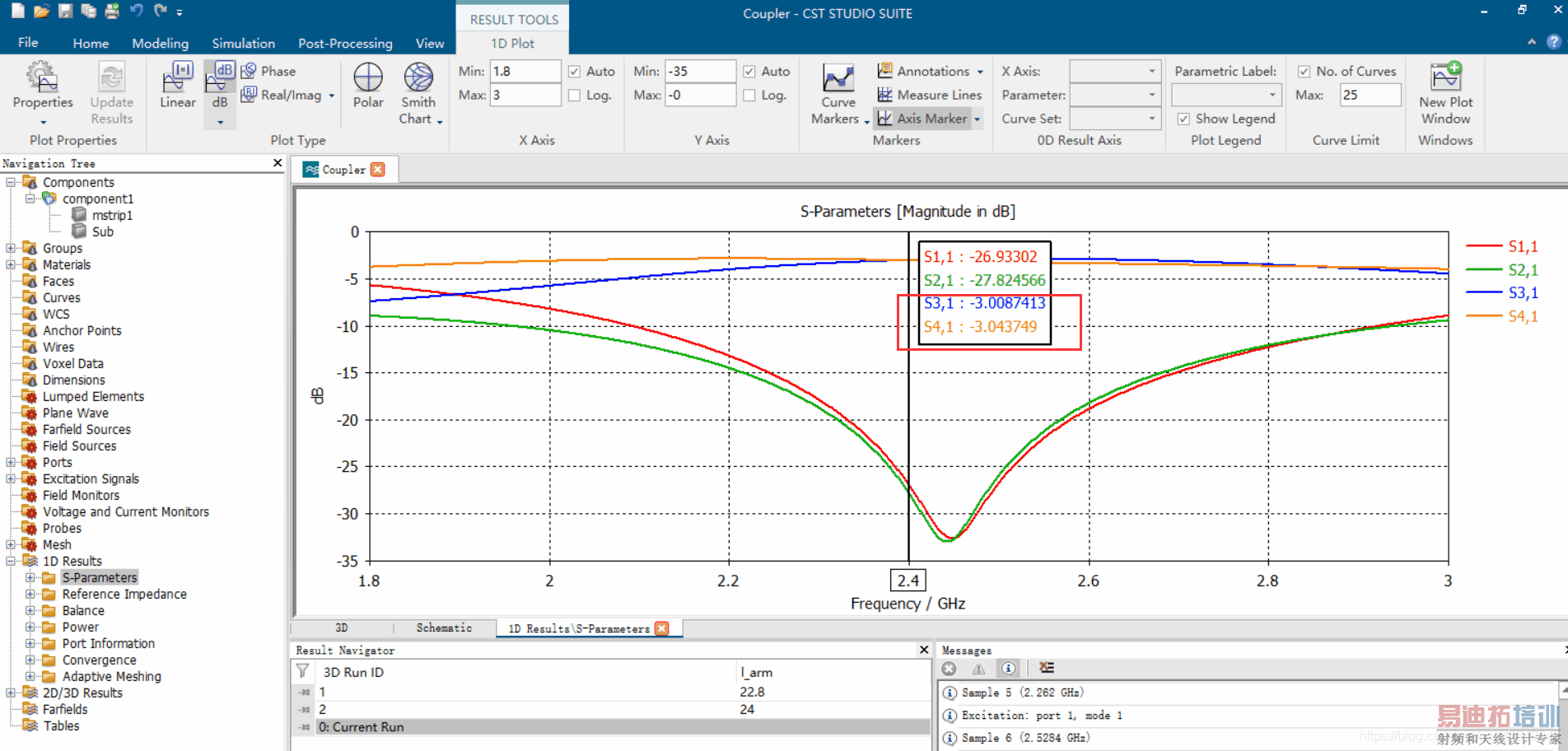Uncheck the Show Legend checkbox
1568x751 pixels.
[x=1183, y=119]
